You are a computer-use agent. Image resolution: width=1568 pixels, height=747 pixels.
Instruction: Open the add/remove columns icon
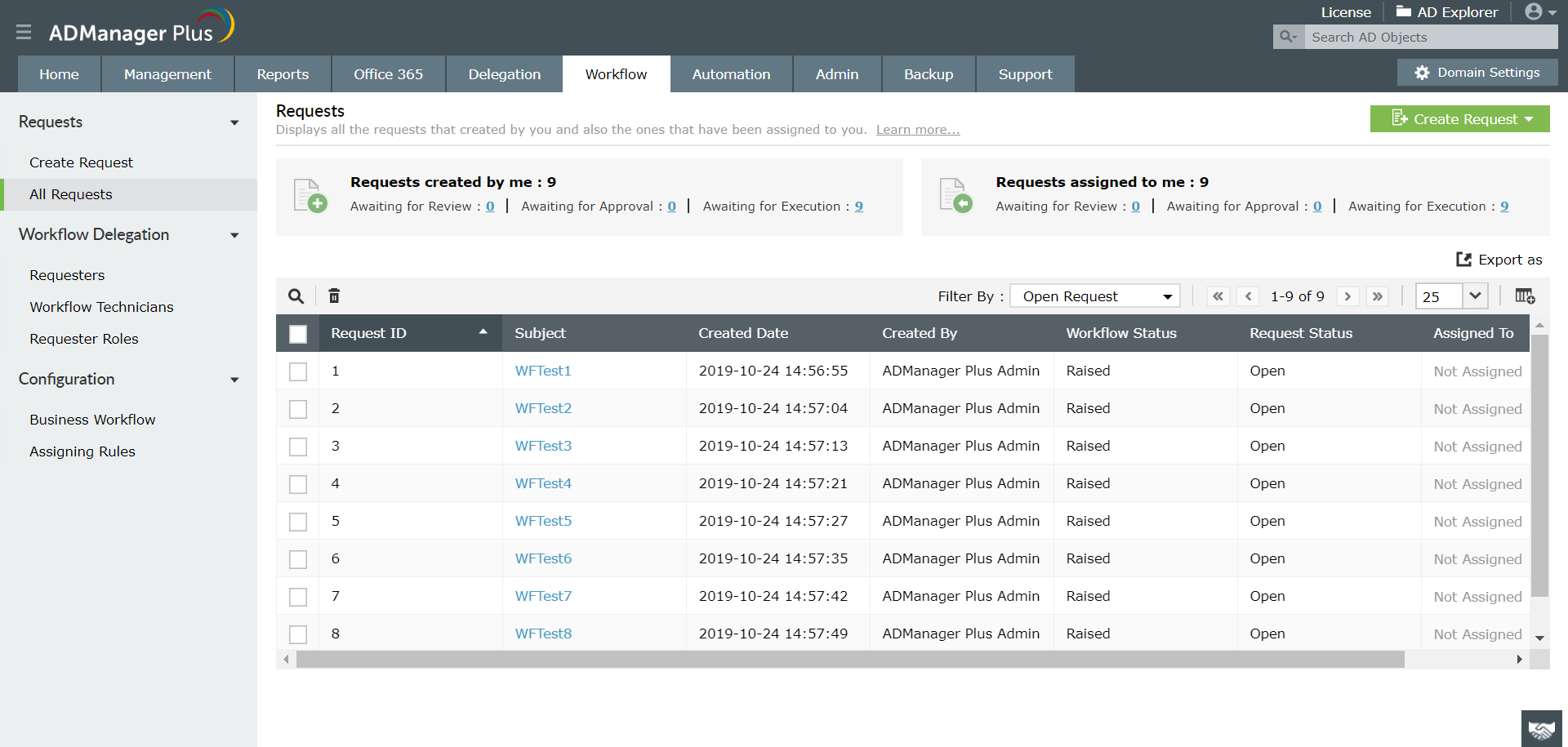pos(1524,296)
